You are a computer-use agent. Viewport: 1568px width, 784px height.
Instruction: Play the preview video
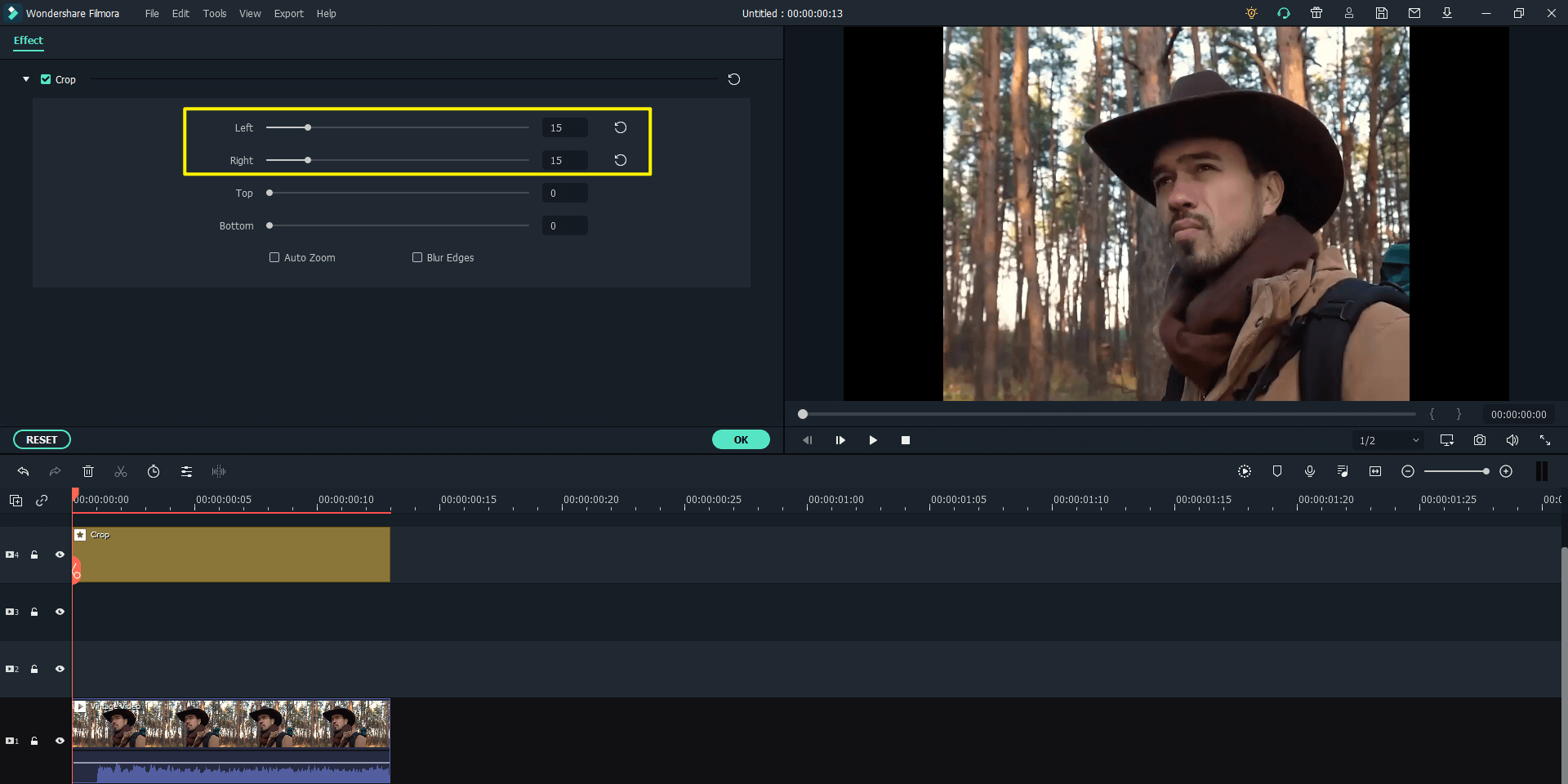(x=873, y=440)
